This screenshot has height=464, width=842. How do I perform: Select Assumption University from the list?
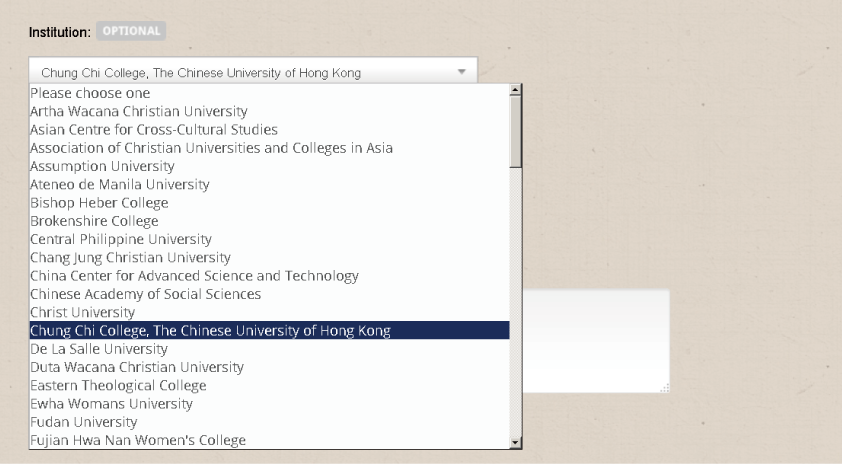pos(269,166)
